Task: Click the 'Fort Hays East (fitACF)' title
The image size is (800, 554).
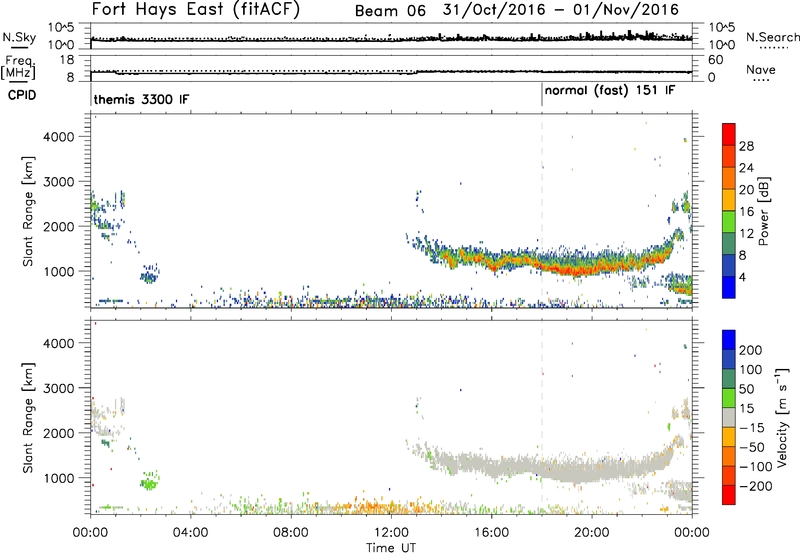Action: pos(196,10)
